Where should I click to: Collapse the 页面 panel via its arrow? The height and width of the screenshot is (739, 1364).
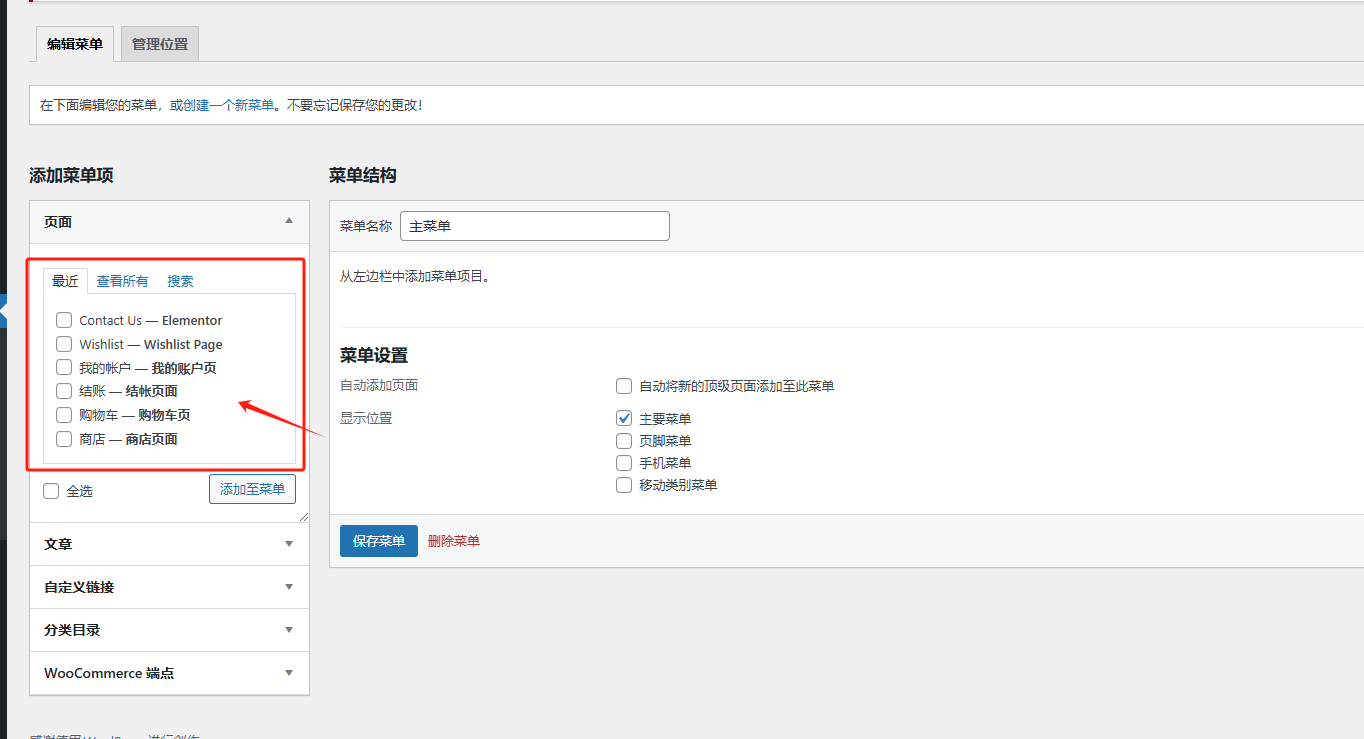point(288,220)
